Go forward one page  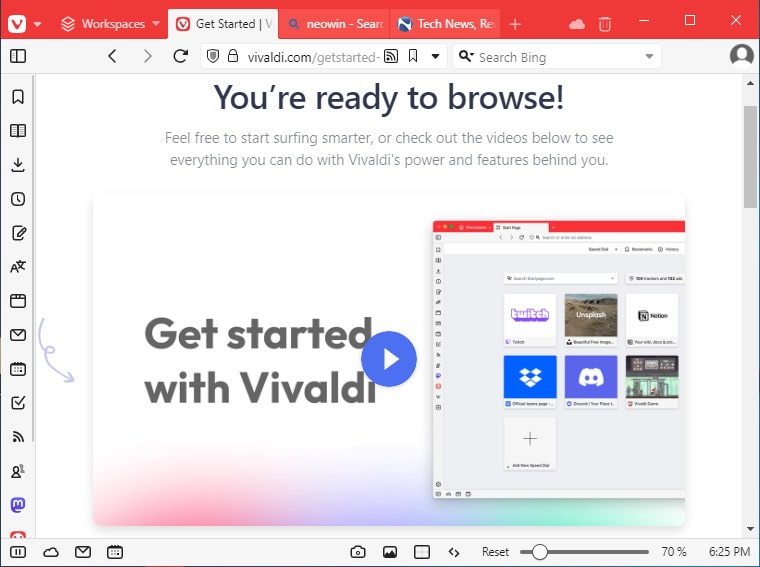[x=147, y=56]
